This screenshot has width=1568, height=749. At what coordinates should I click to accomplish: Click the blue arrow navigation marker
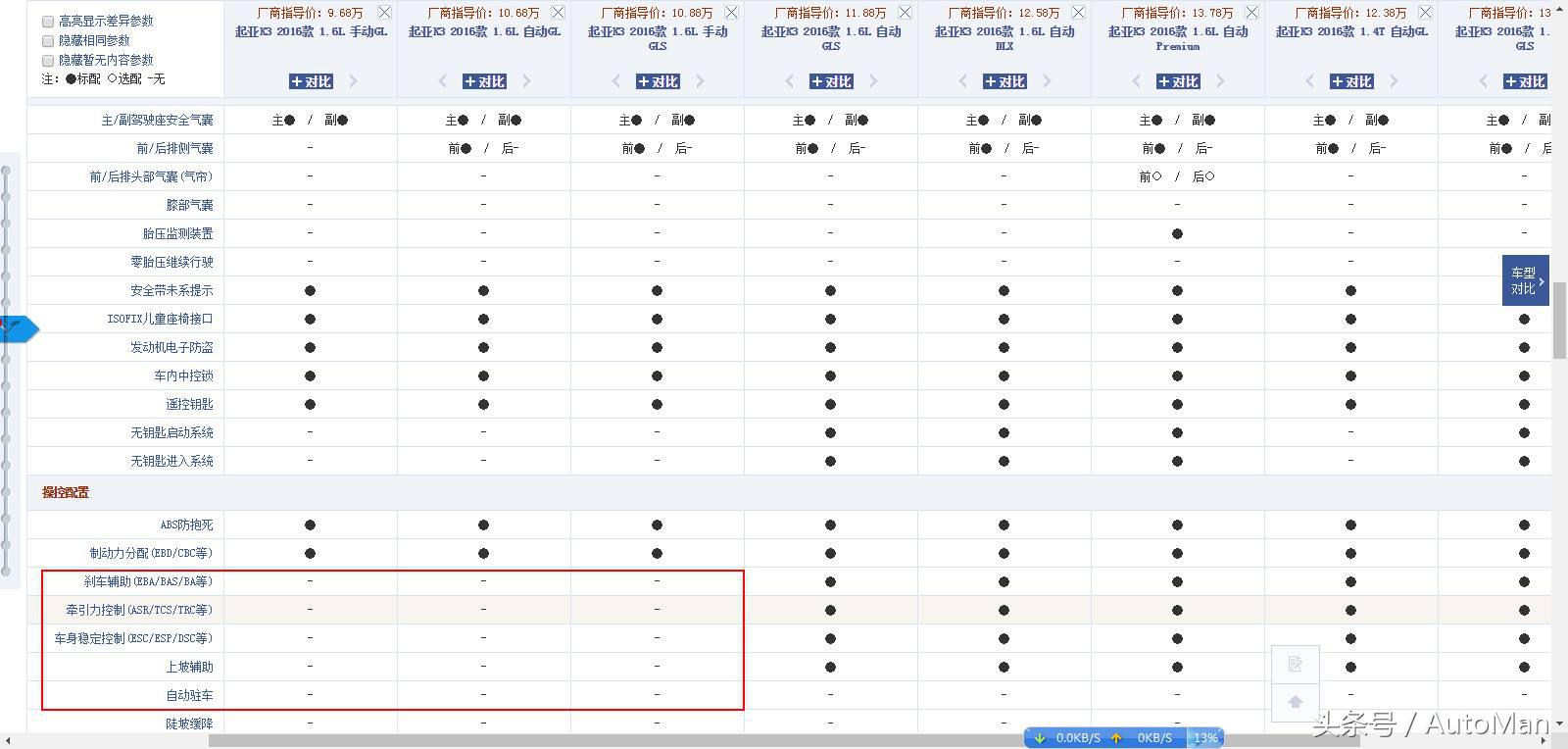point(19,328)
